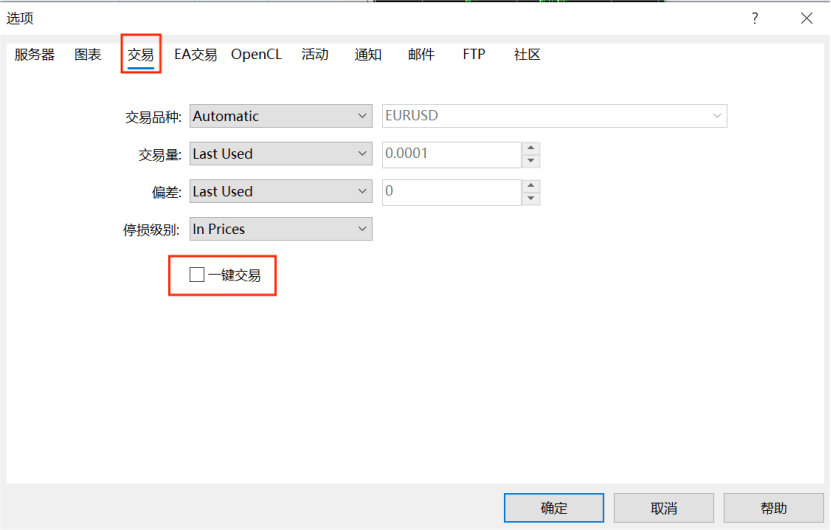Open the EURUSD symbol dropdown

coord(554,116)
